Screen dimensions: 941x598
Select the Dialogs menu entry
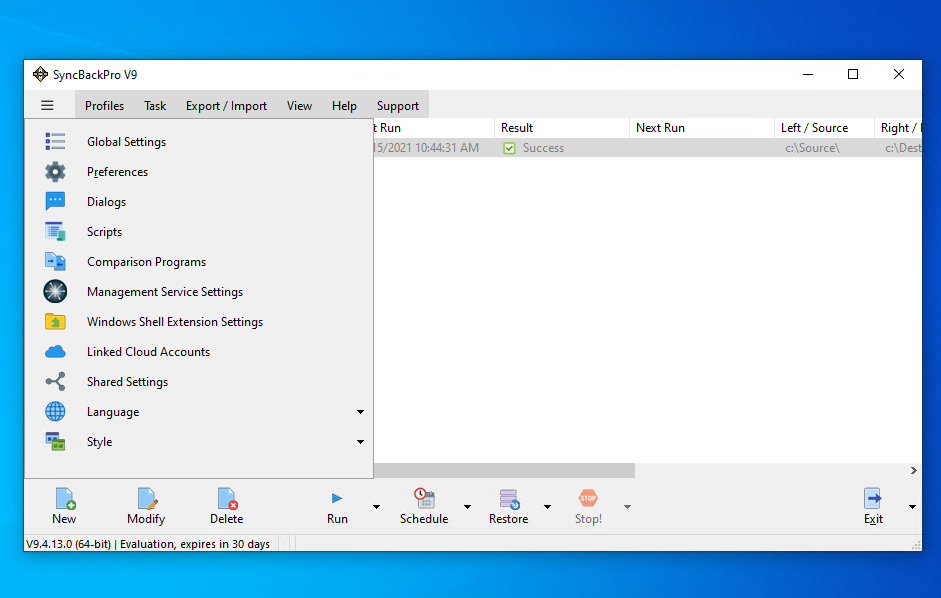(199, 202)
